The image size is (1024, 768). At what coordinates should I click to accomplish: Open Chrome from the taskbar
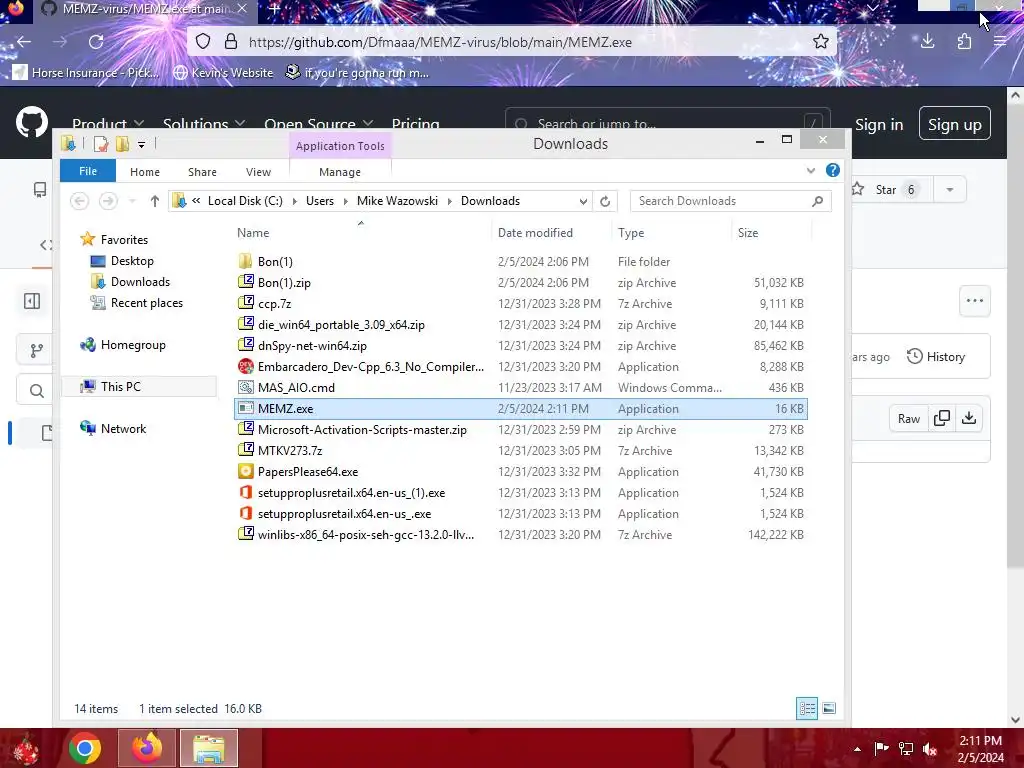[x=85, y=748]
